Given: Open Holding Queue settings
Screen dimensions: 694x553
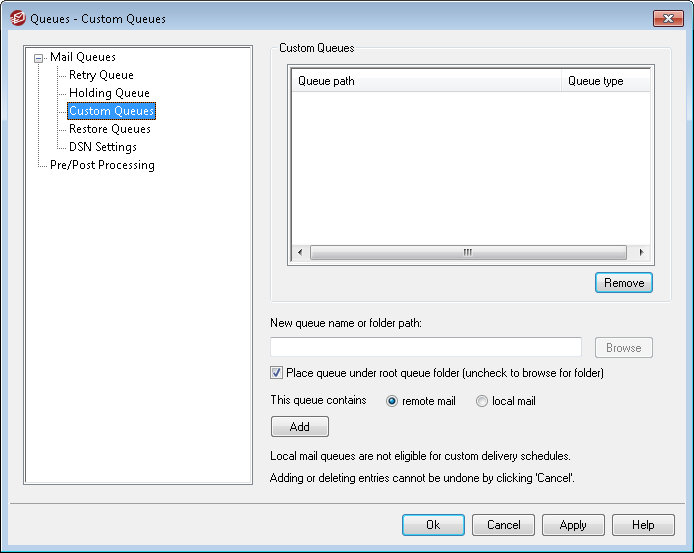Looking at the screenshot, I should [109, 93].
